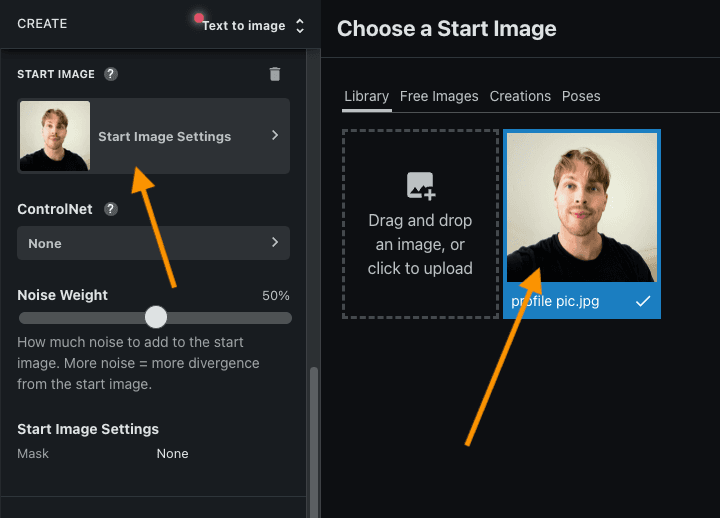This screenshot has width=720, height=518.
Task: Click the left panel vertical scrollbar
Action: click(x=314, y=441)
